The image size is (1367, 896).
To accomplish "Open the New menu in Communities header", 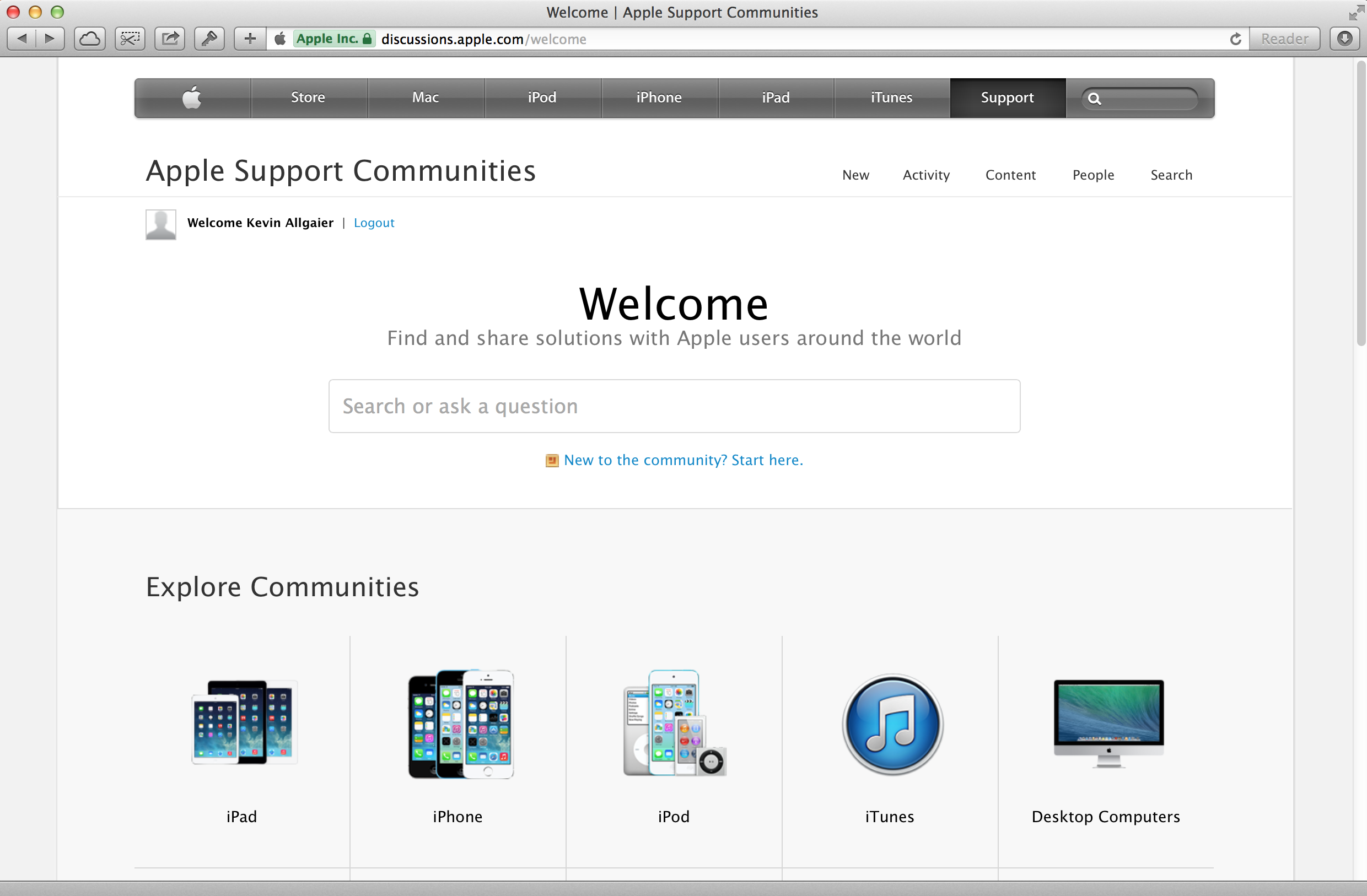I will [855, 175].
